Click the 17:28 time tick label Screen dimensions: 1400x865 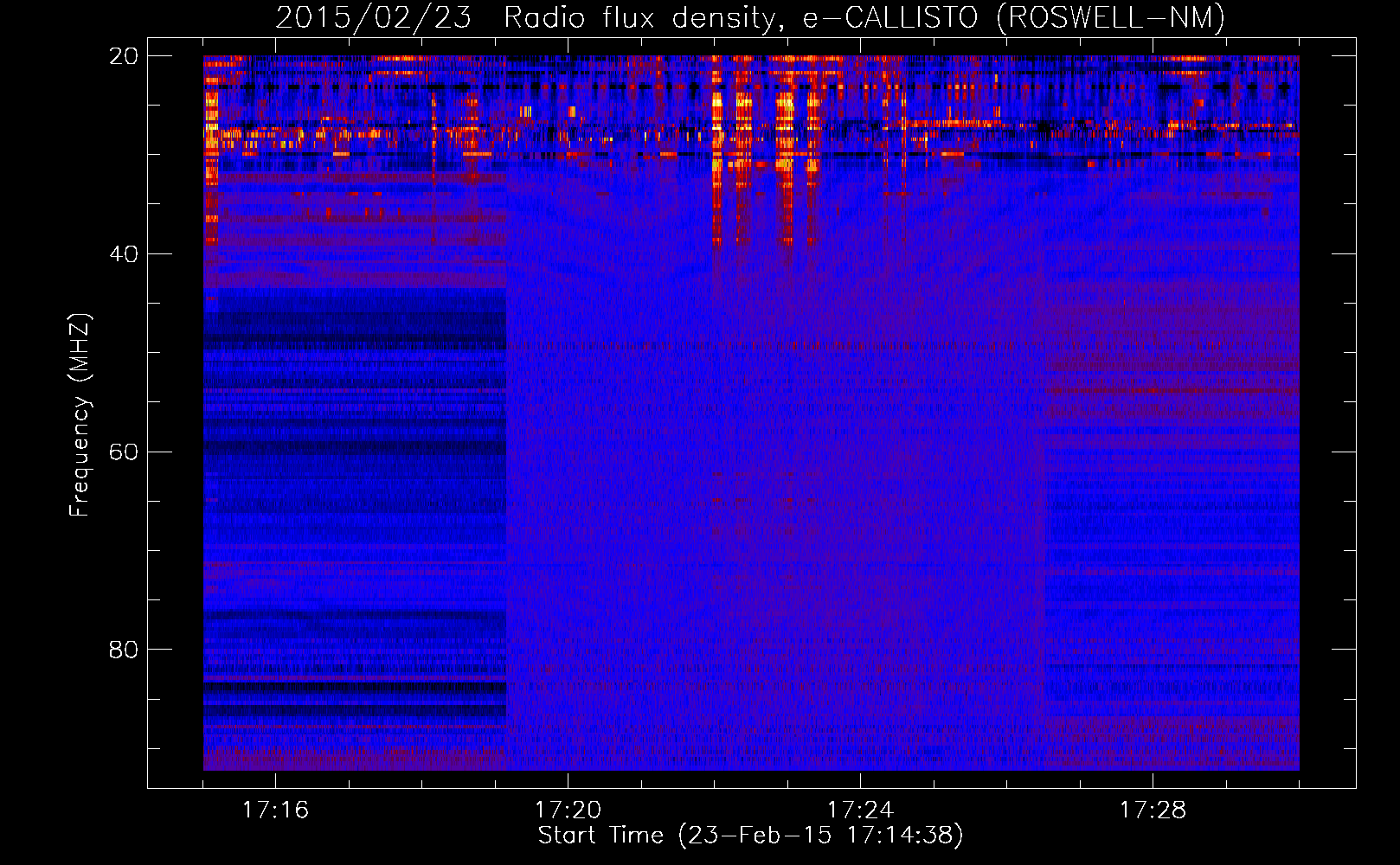1153,810
